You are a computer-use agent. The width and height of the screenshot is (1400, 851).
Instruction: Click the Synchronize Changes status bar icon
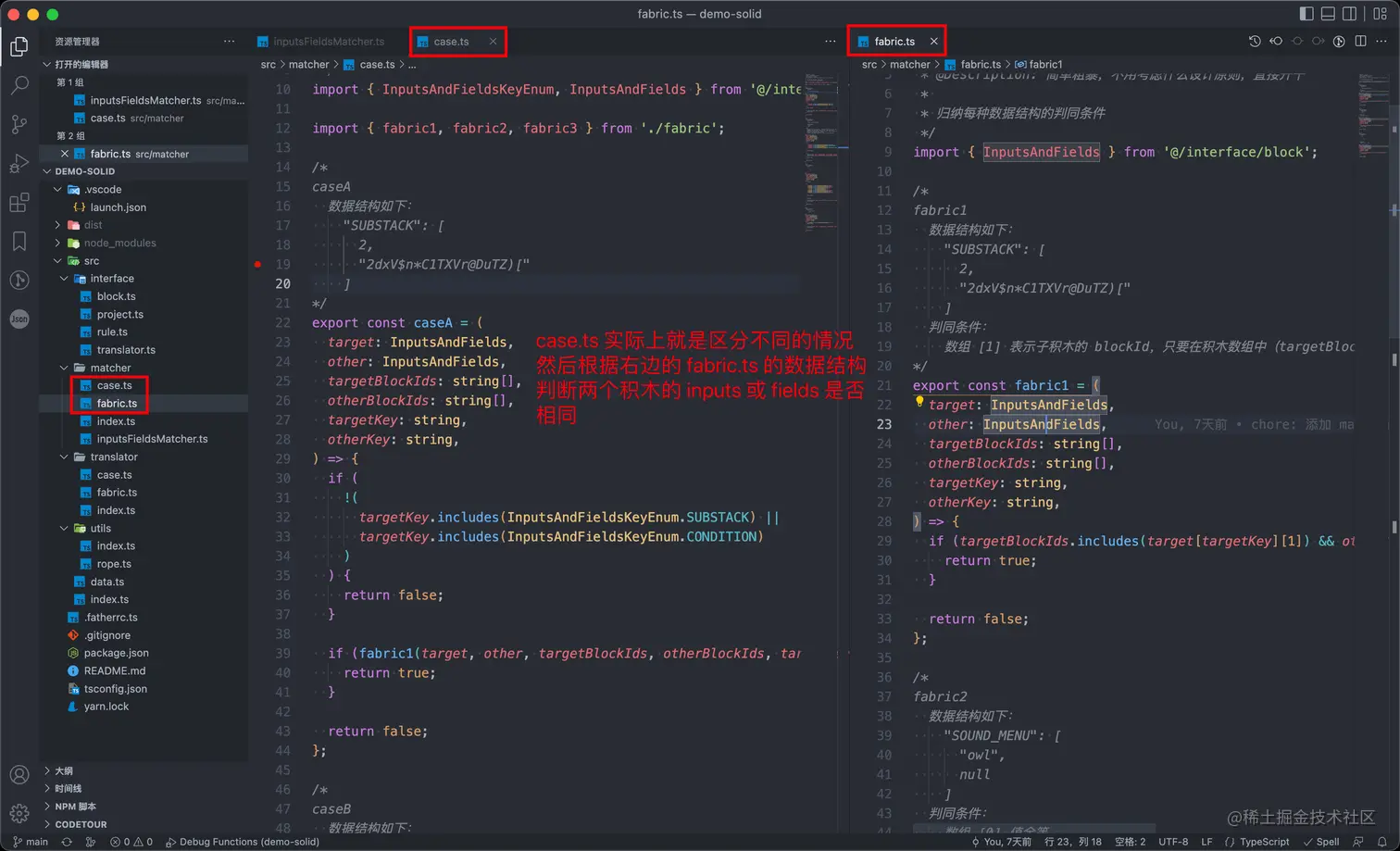coord(67,842)
